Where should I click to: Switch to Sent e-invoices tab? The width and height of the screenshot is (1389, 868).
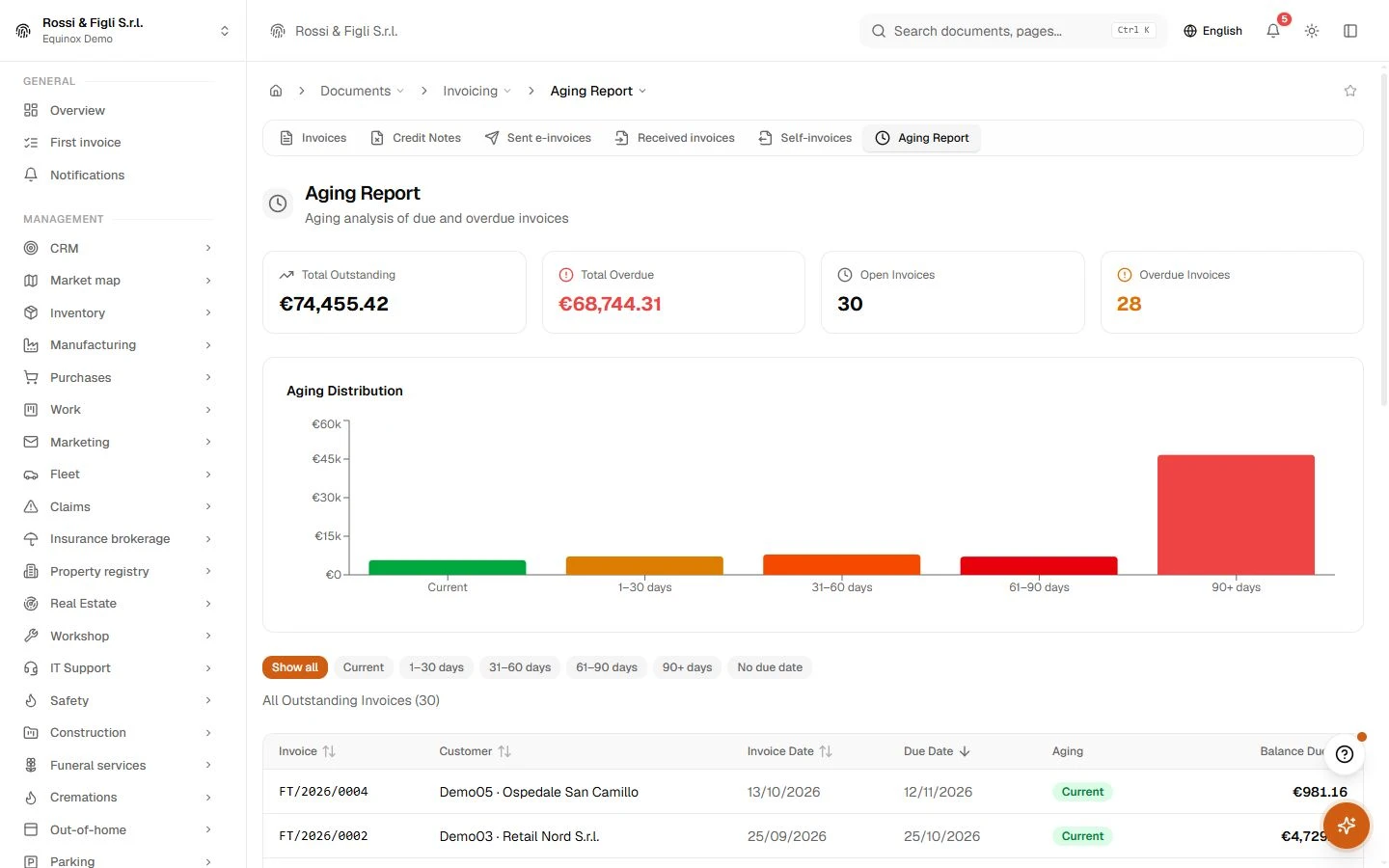pyautogui.click(x=538, y=138)
